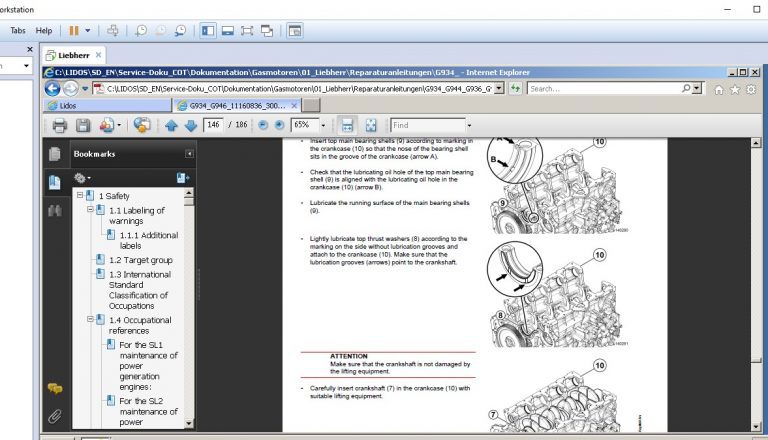Open Find options dropdown arrow
The height and width of the screenshot is (440, 768).
(x=469, y=126)
